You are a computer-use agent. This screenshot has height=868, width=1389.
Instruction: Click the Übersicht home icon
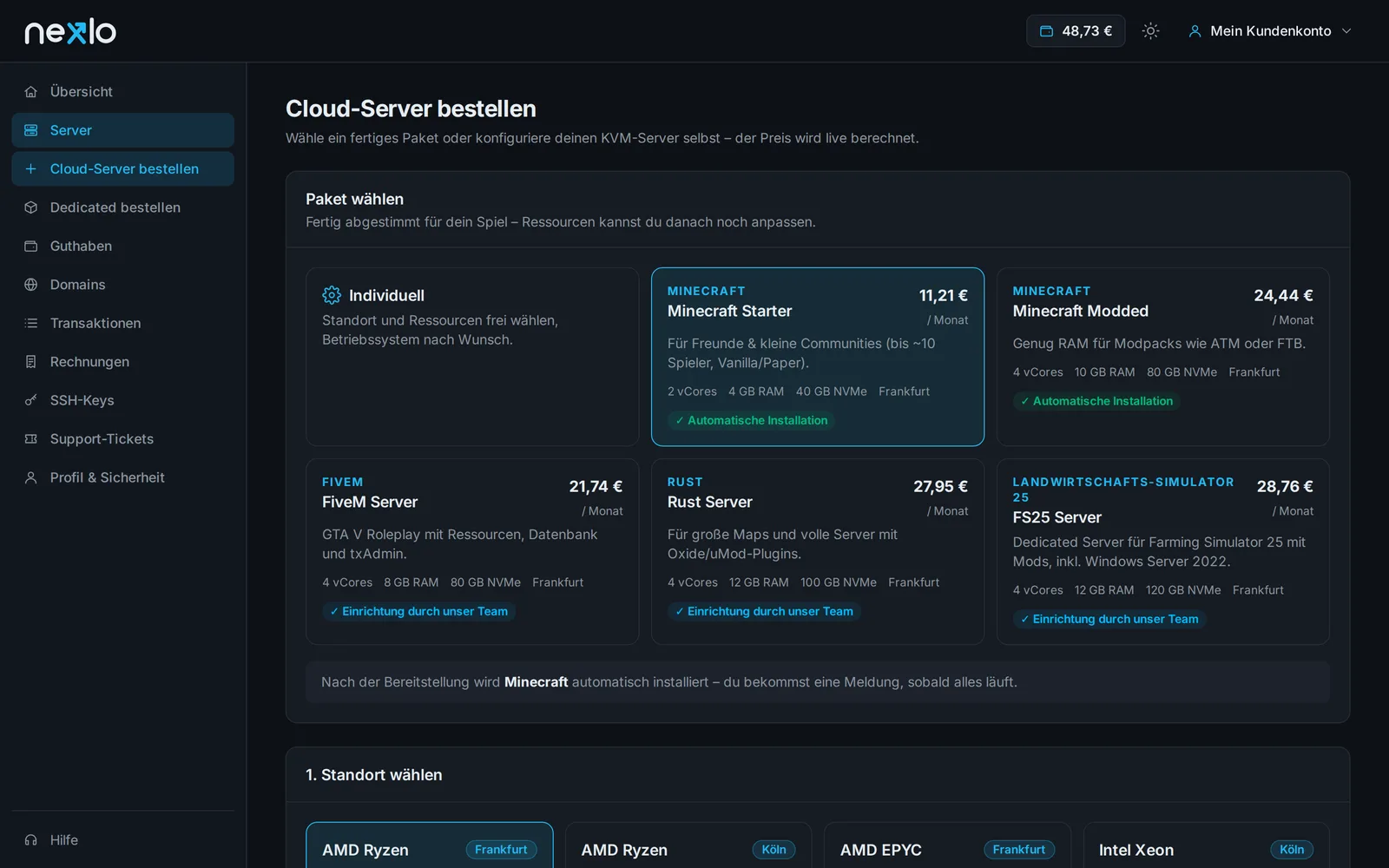(31, 92)
